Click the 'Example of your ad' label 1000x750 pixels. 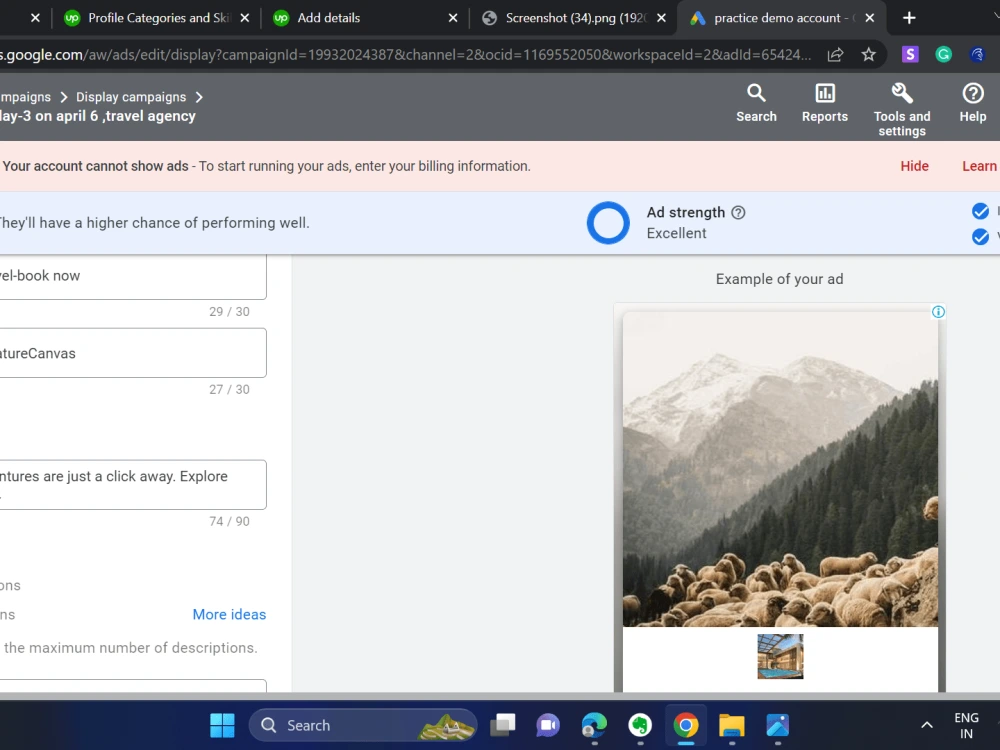pyautogui.click(x=779, y=279)
